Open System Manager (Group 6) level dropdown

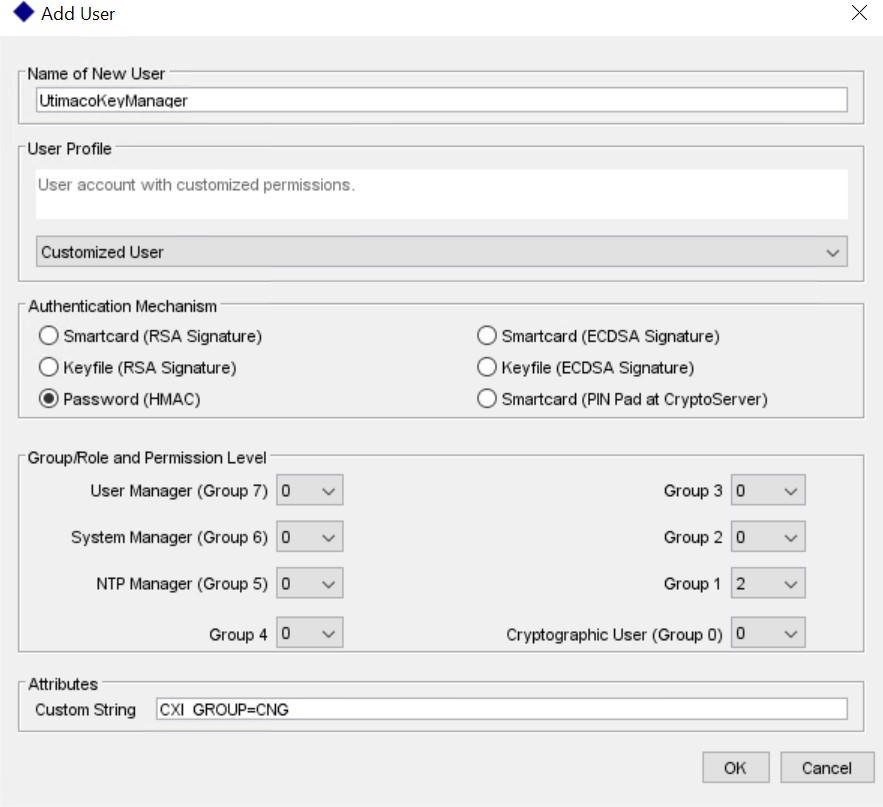[309, 537]
